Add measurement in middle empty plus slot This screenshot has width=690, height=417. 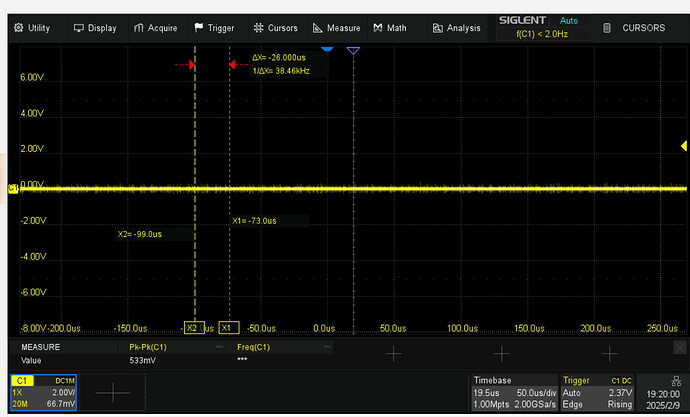tap(502, 353)
